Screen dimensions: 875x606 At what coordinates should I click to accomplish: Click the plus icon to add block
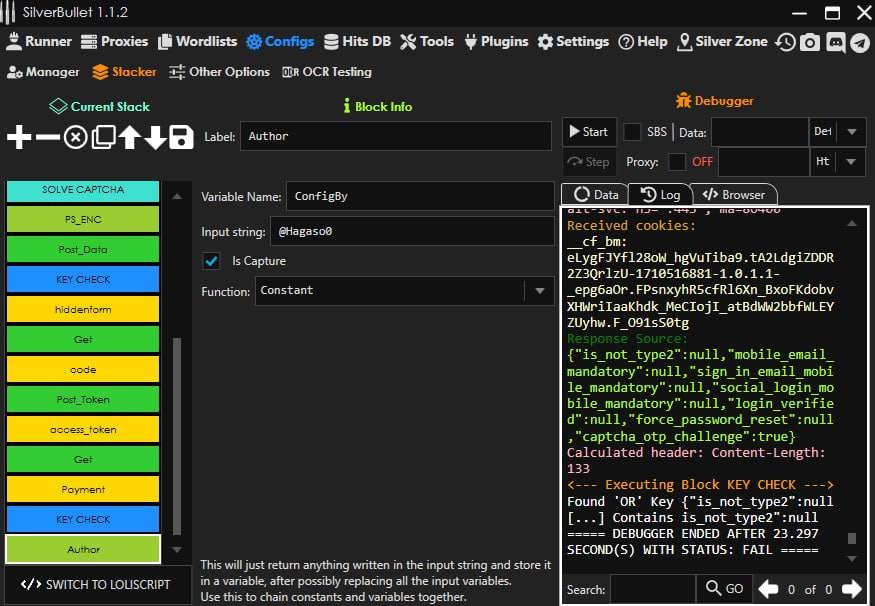(19, 138)
